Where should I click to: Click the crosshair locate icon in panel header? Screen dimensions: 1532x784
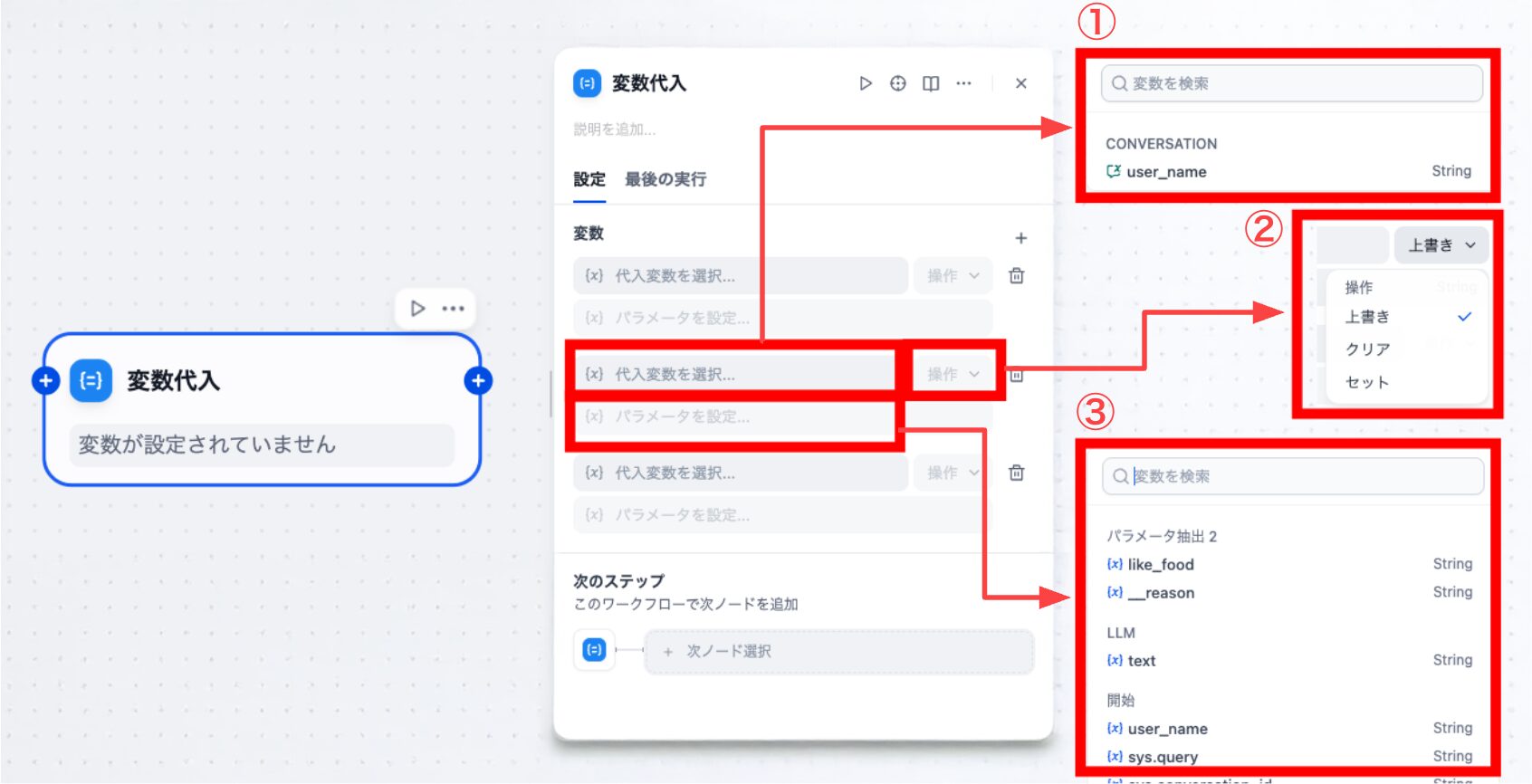tap(897, 83)
